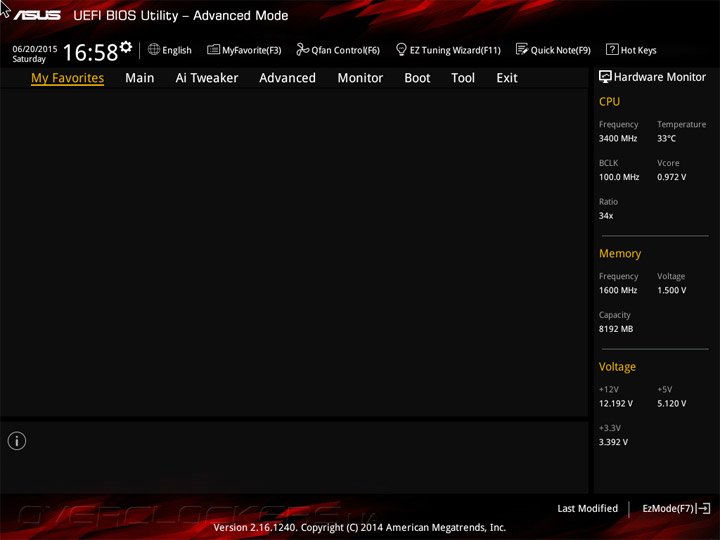
Task: Switch to the Tool tab
Action: [x=463, y=78]
